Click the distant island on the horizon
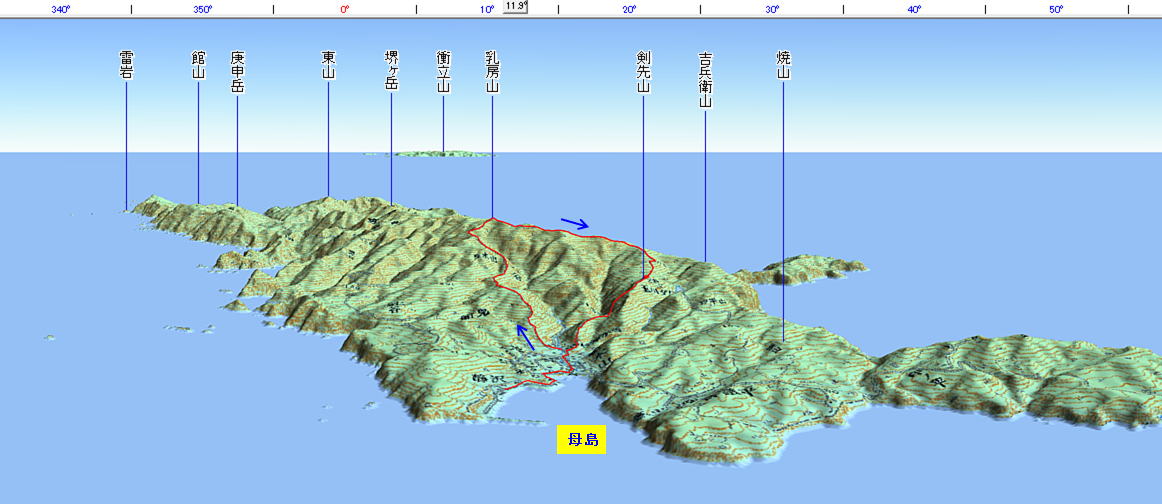Image resolution: width=1162 pixels, height=504 pixels. (x=443, y=154)
